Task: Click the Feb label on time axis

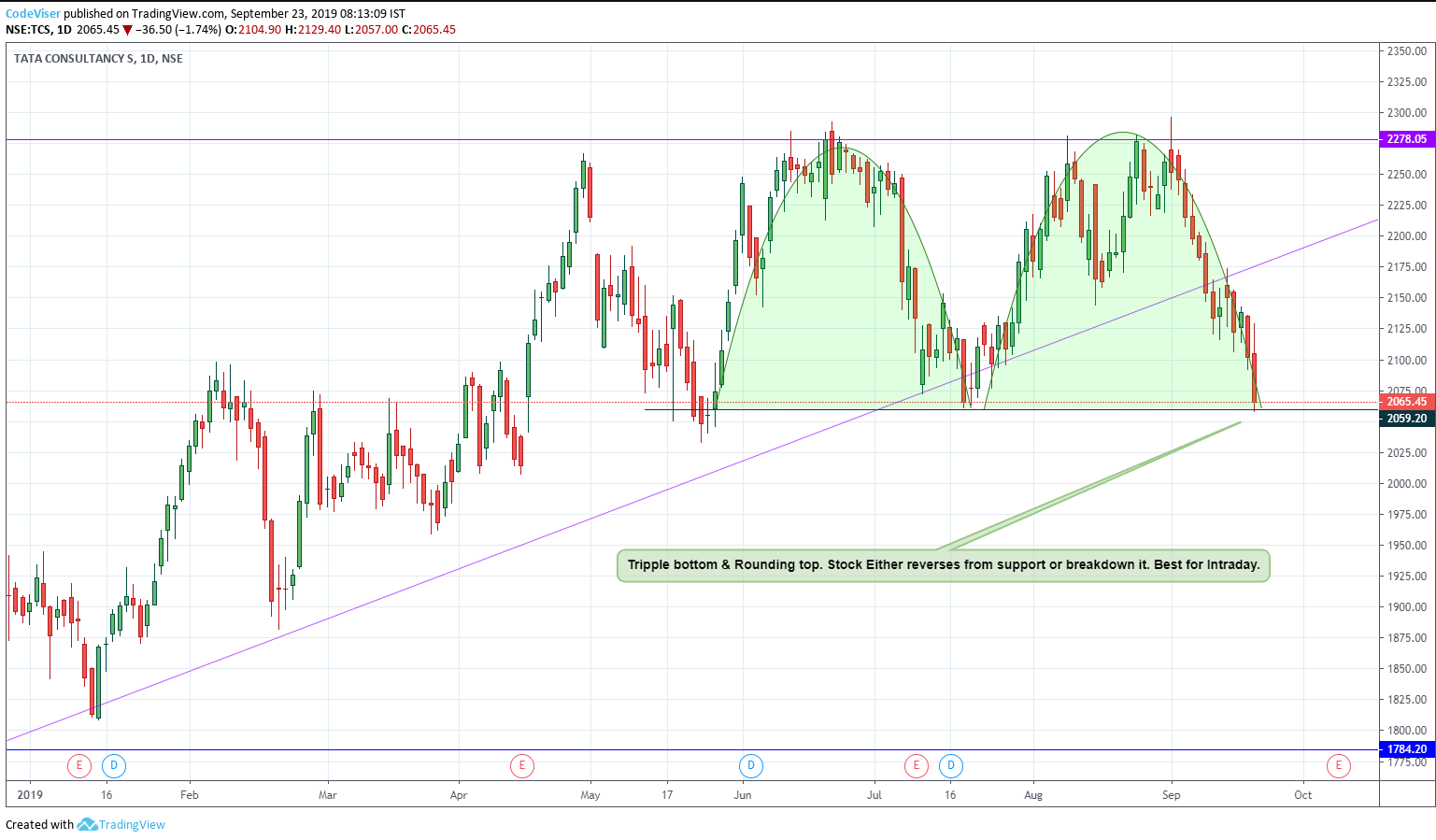Action: point(190,795)
